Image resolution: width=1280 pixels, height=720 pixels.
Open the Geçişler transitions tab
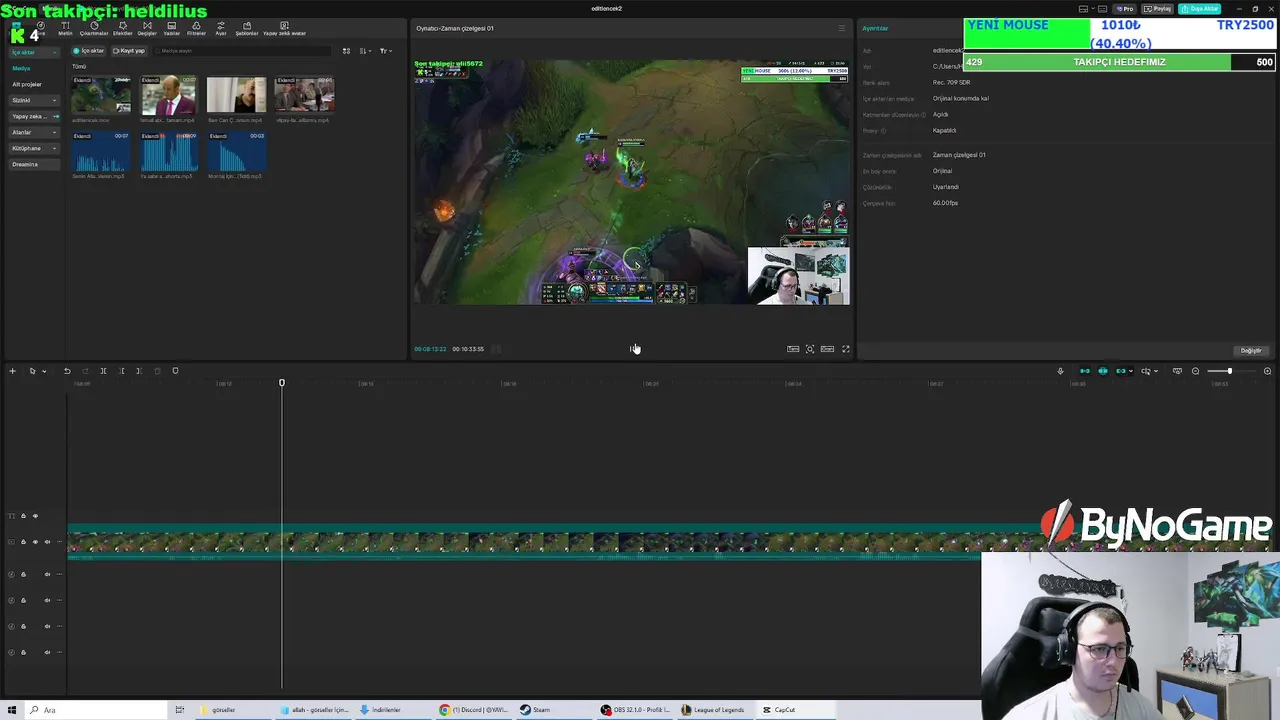tap(147, 28)
